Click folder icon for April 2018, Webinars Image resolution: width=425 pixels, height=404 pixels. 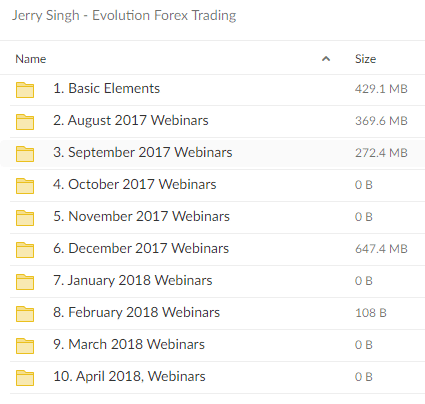25,378
